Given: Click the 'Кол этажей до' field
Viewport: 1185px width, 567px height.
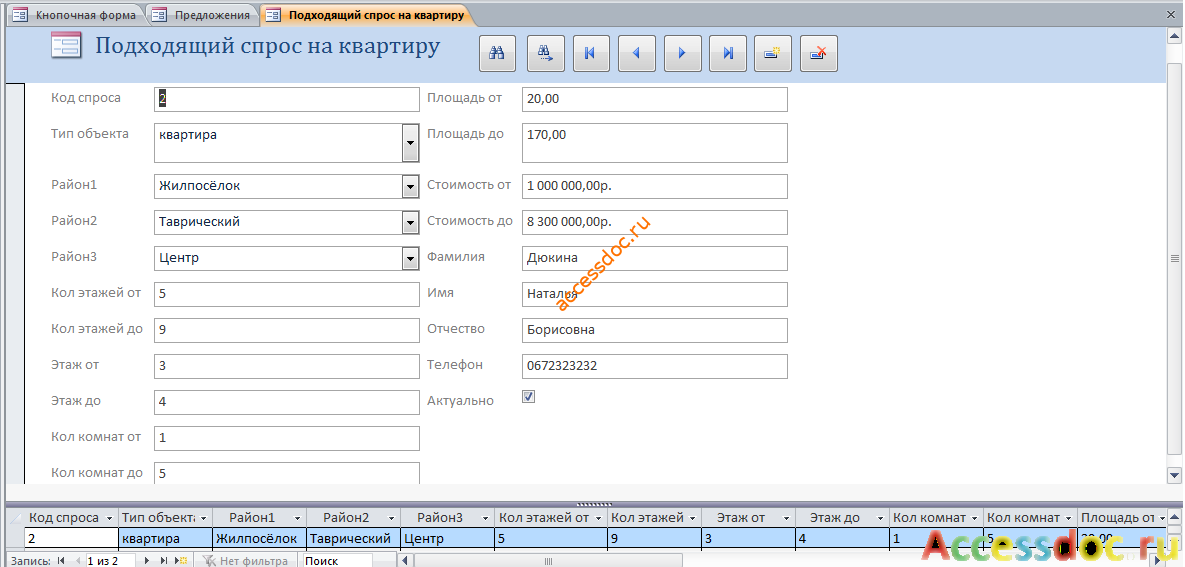Looking at the screenshot, I should point(286,330).
